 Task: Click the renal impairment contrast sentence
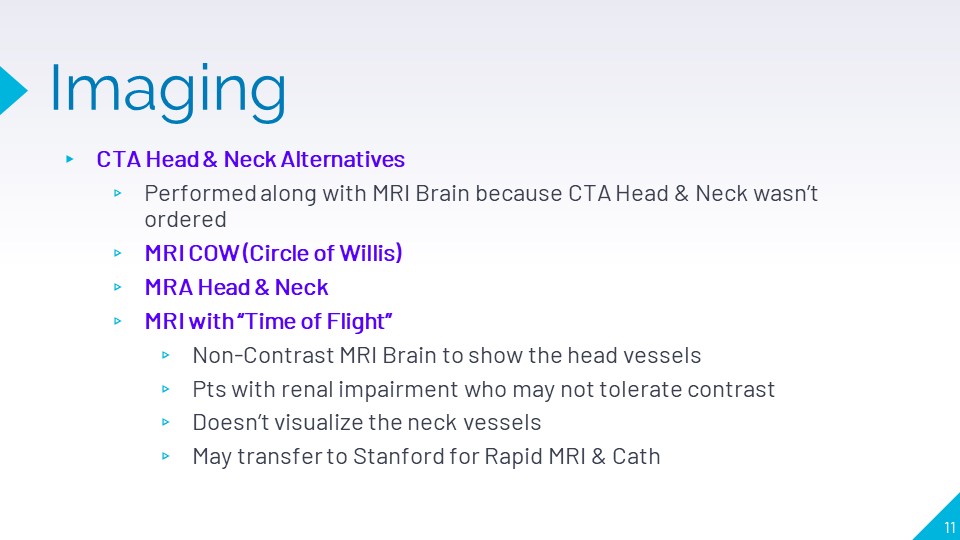[x=483, y=389]
